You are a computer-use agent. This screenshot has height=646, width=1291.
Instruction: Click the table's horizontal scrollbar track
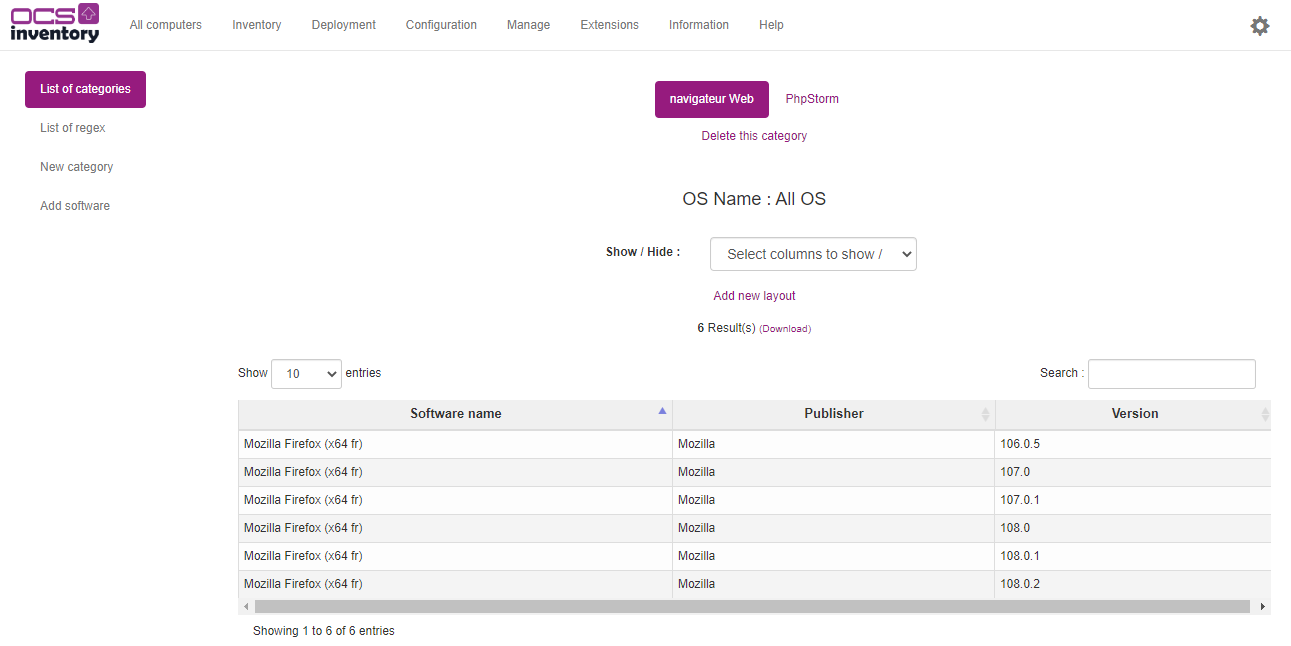coord(752,607)
